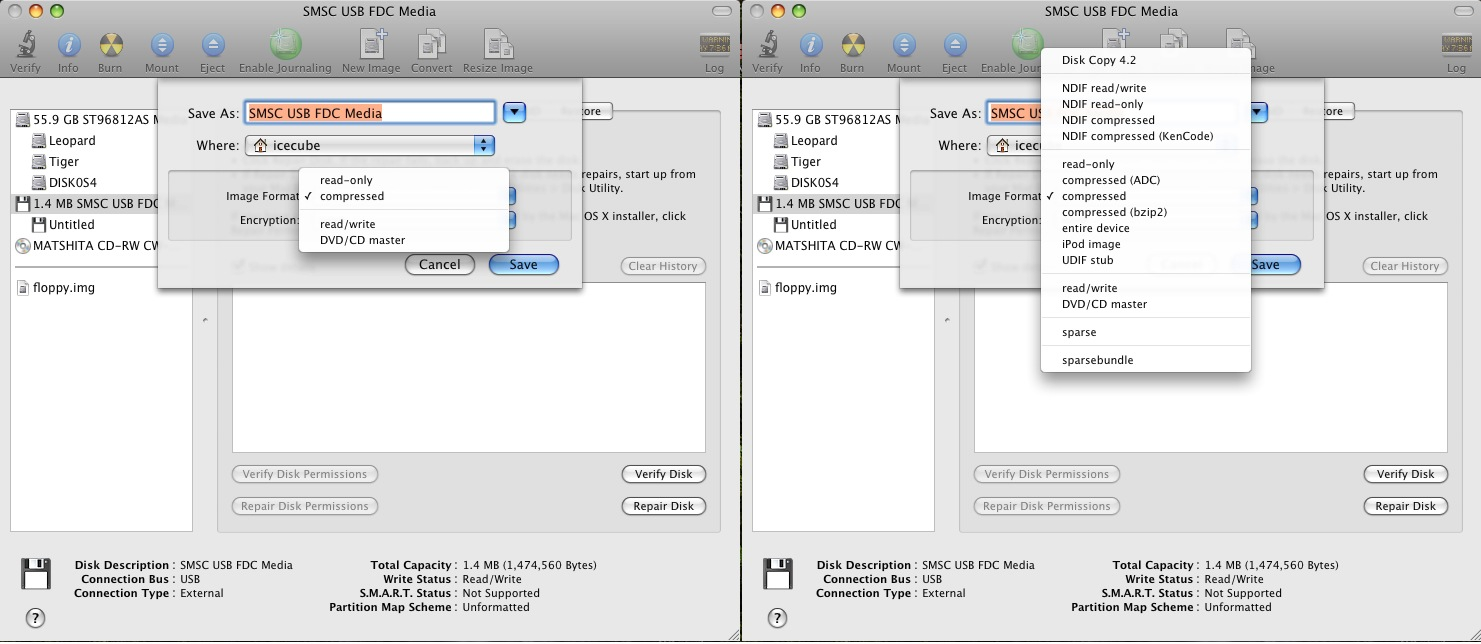
Task: Select floppy.img in right window sidebar
Action: pyautogui.click(x=798, y=288)
